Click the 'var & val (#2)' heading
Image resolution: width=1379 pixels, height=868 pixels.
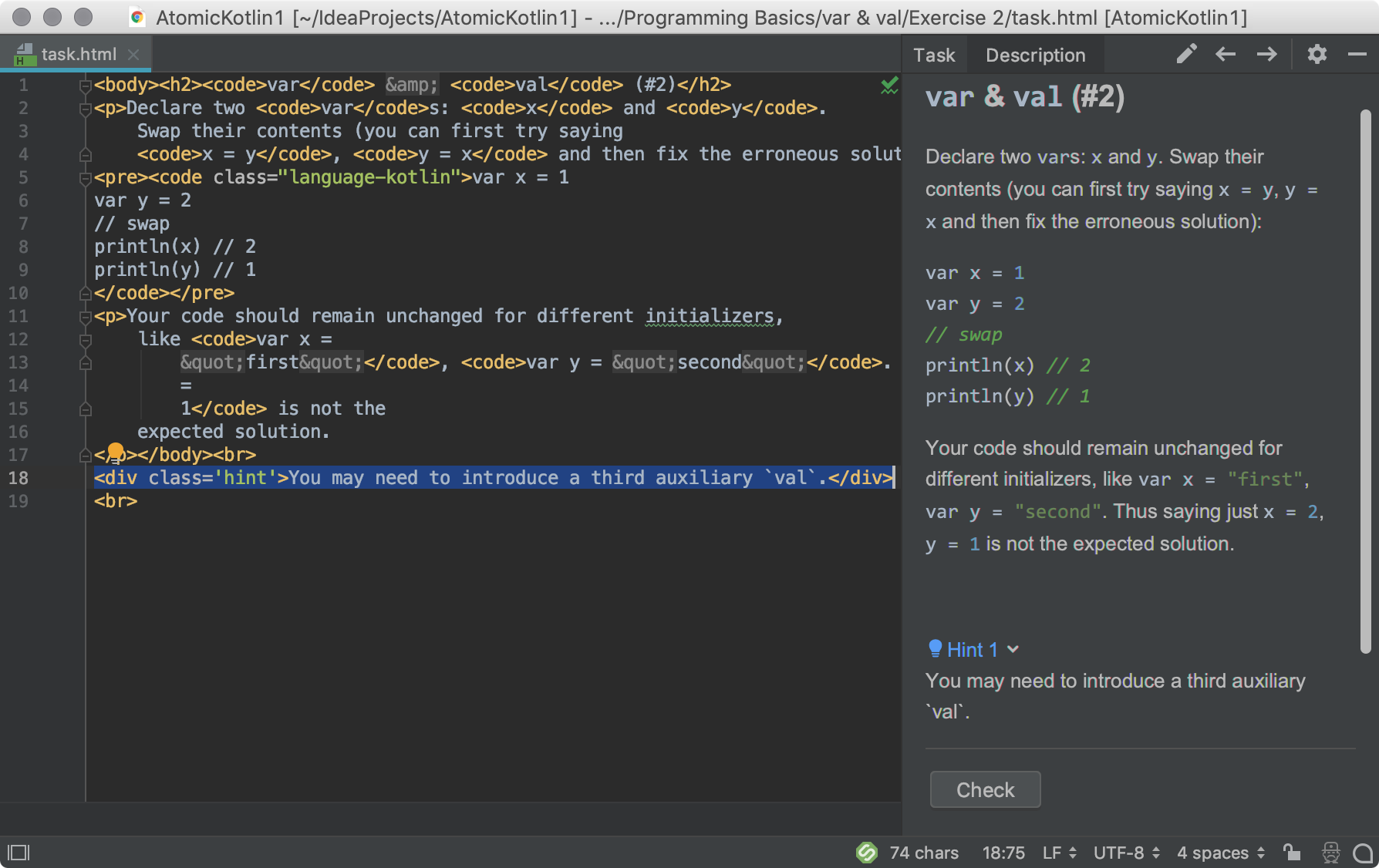tap(1024, 97)
